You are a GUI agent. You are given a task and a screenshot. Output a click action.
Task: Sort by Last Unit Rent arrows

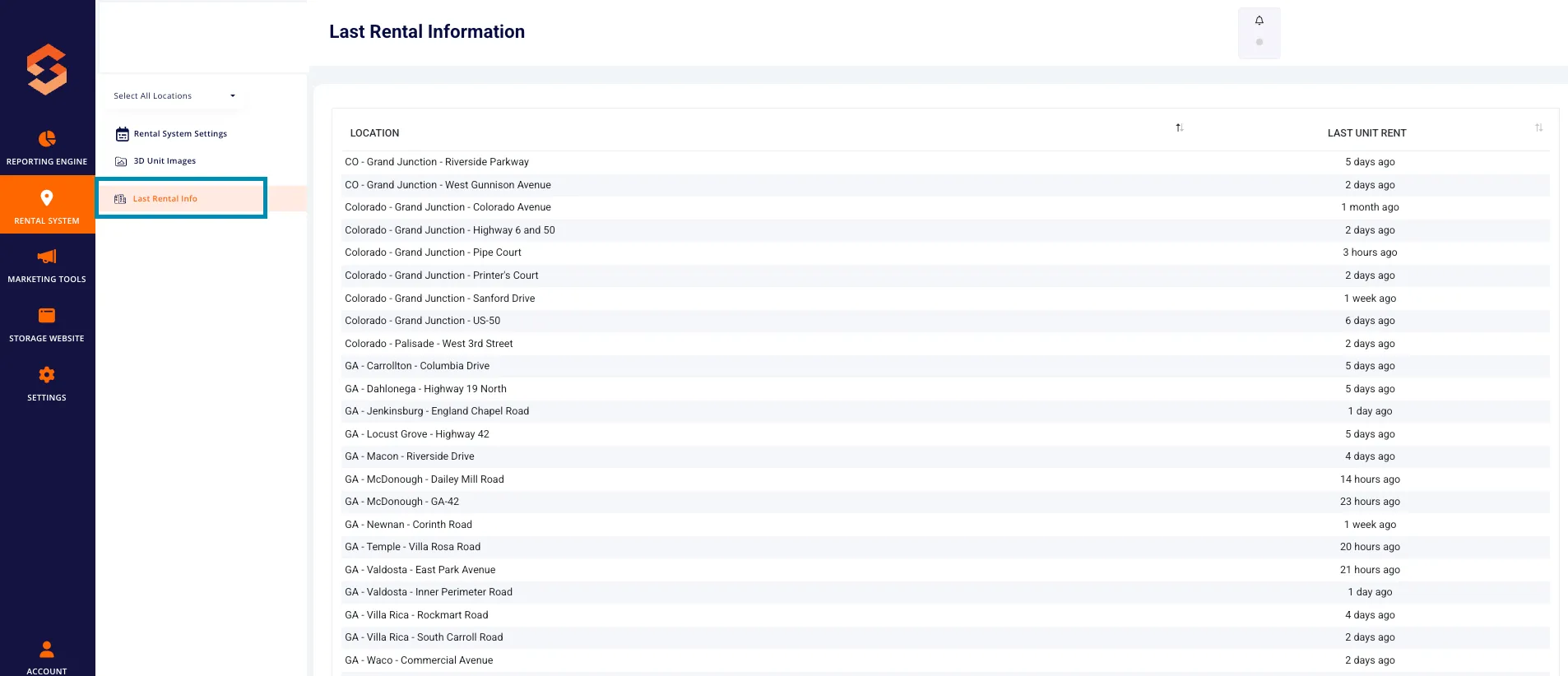[x=1538, y=127]
